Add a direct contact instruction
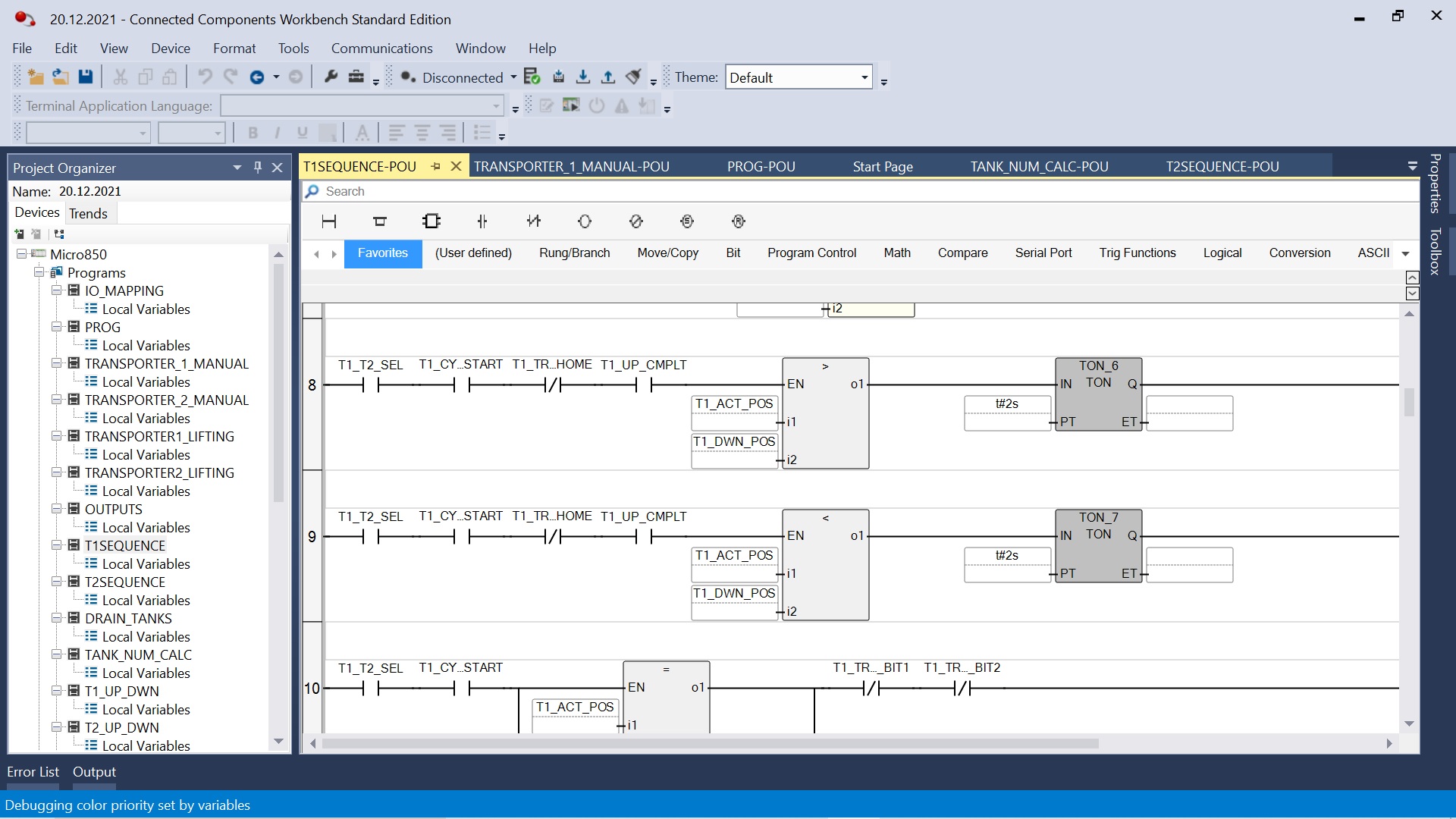The image size is (1456, 819). click(482, 221)
